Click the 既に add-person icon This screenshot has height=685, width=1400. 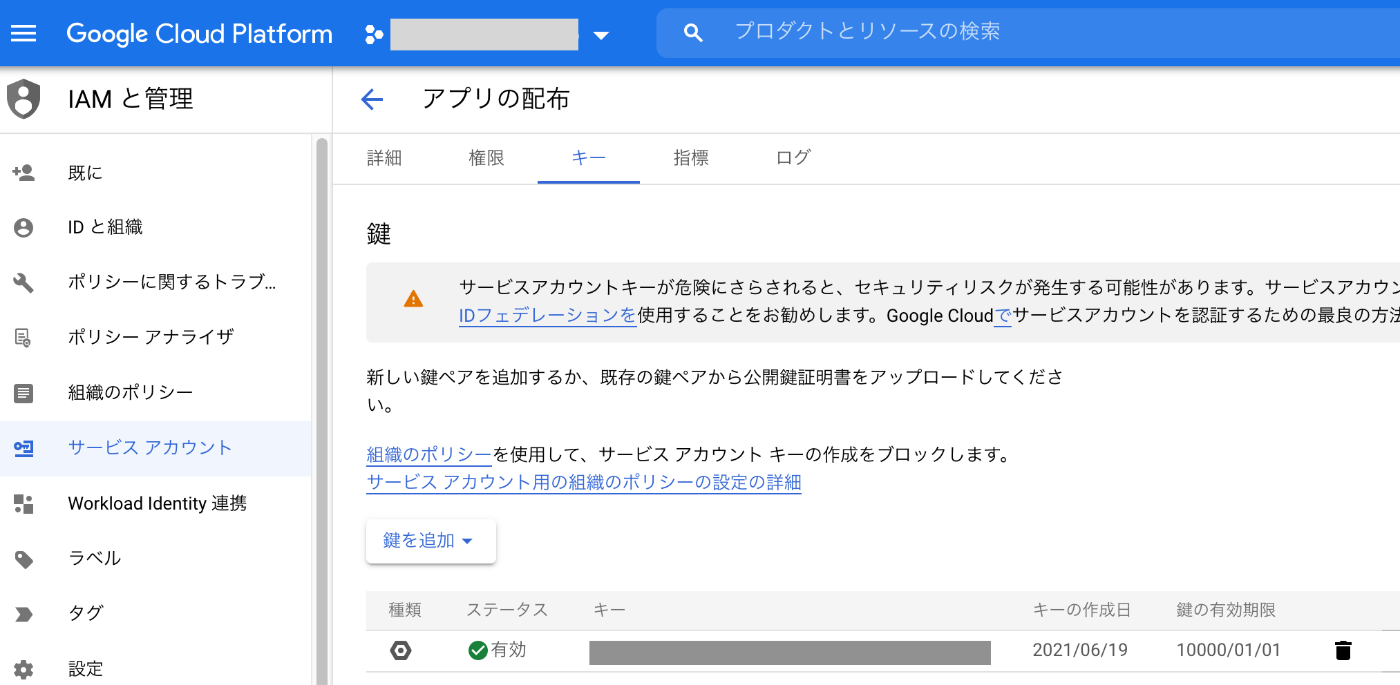tap(23, 173)
